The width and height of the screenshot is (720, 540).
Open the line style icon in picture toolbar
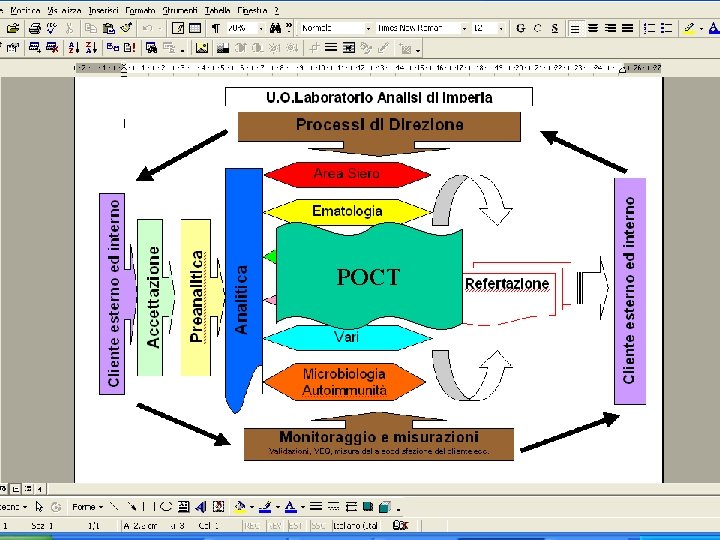tap(331, 48)
